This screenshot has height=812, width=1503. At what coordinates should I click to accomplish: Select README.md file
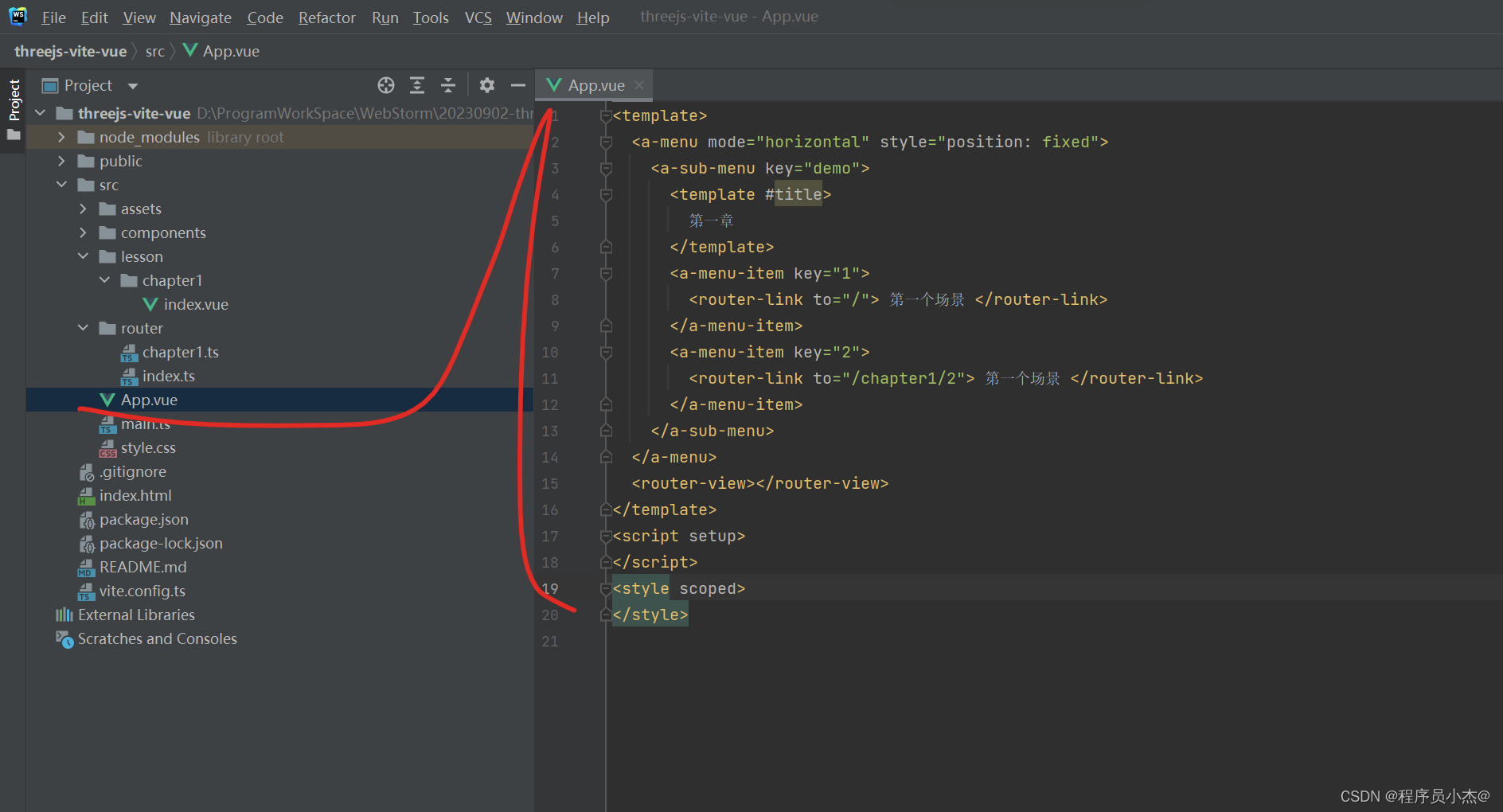click(x=142, y=567)
